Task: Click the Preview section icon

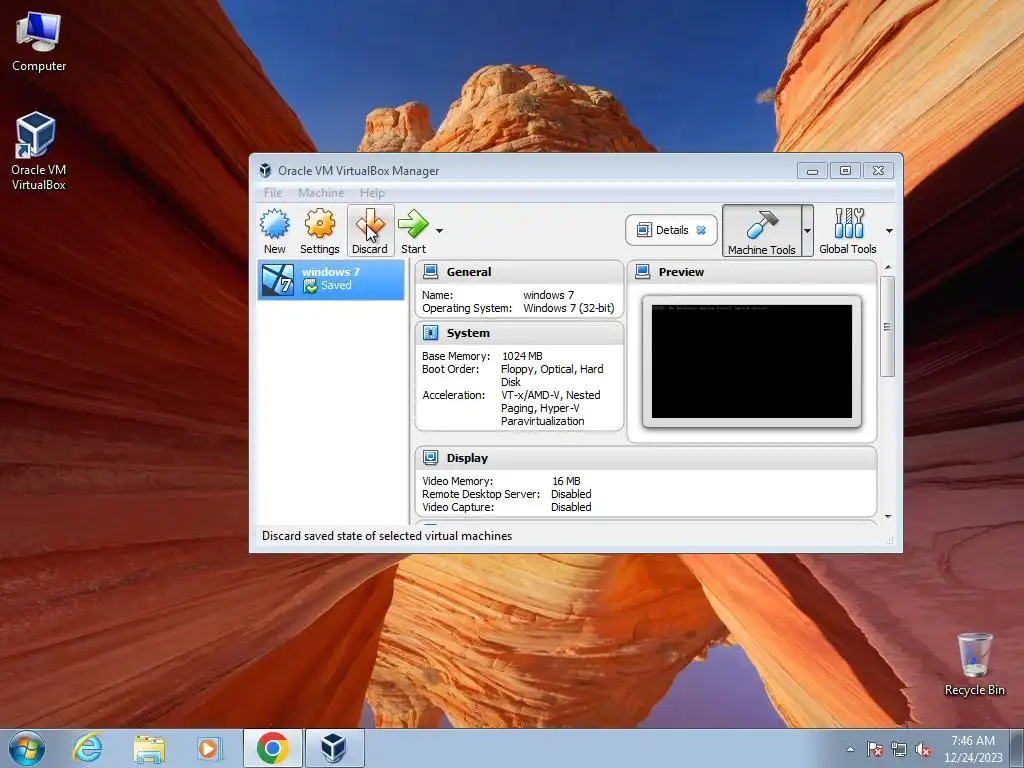Action: [x=643, y=272]
